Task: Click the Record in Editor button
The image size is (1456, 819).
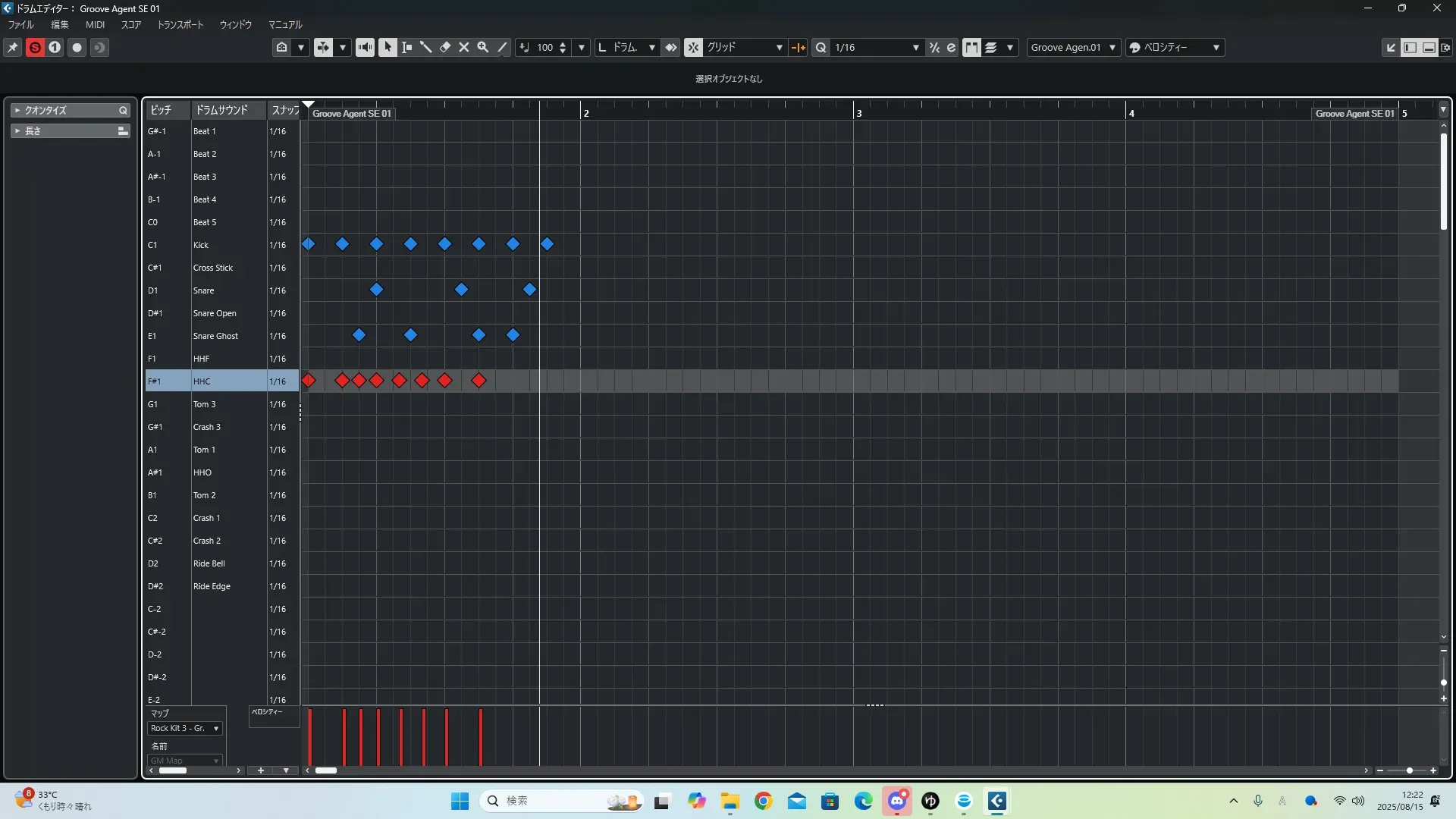Action: tap(77, 47)
